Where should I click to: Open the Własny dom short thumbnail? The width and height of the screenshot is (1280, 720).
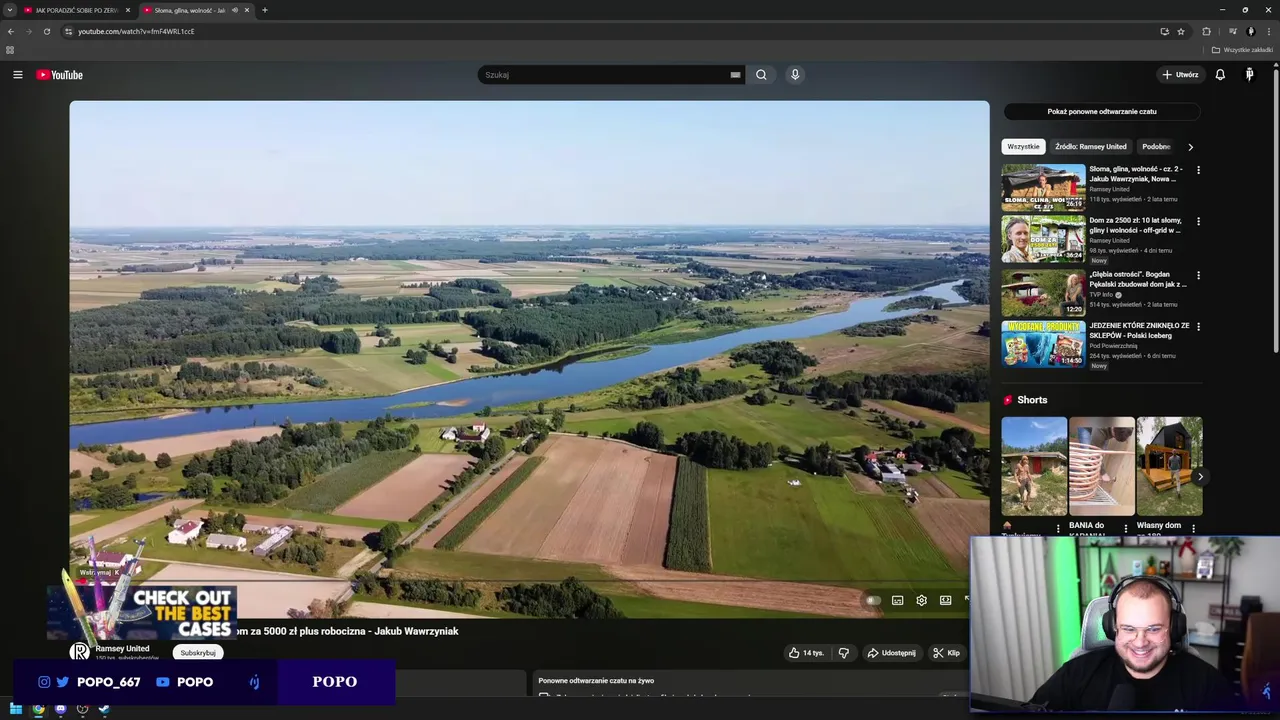click(x=1169, y=466)
